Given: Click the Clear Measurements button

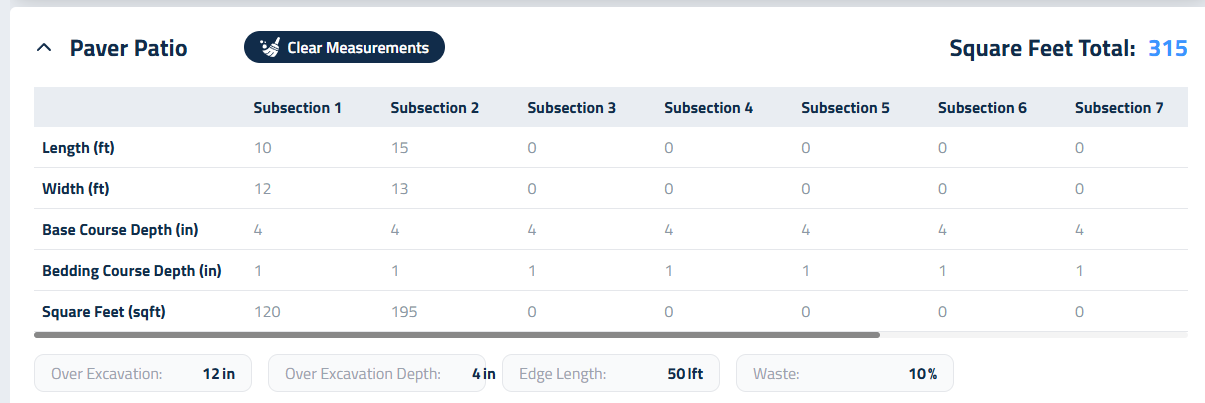Looking at the screenshot, I should coord(344,47).
